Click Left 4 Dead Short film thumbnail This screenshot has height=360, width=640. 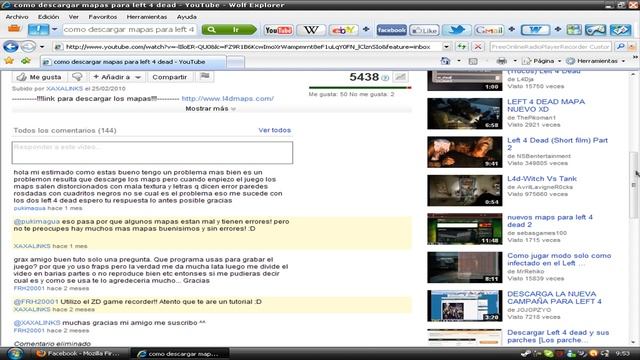pyautogui.click(x=464, y=152)
